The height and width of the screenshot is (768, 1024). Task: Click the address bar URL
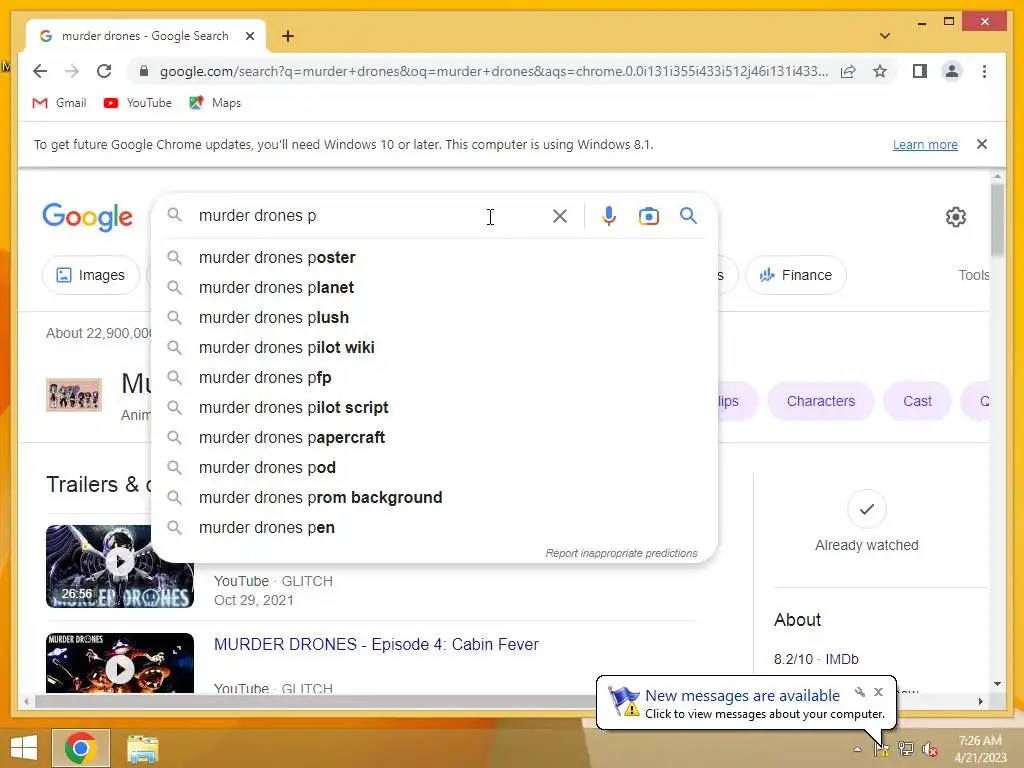[494, 71]
